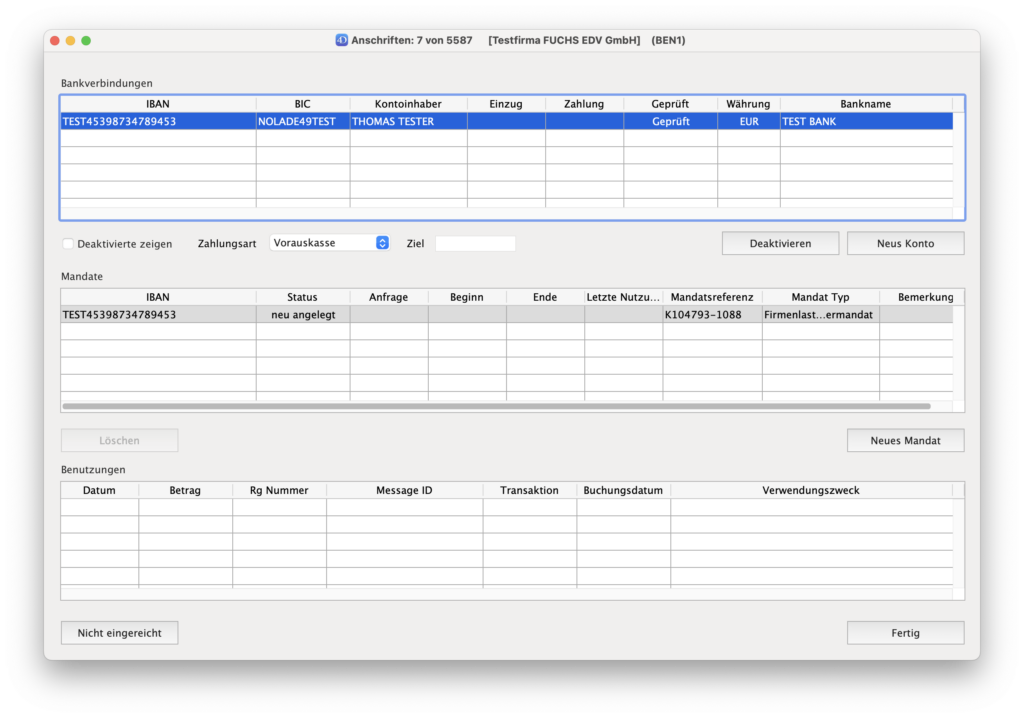Sort by Mandatsreferenz column header
Image resolution: width=1024 pixels, height=718 pixels.
tap(711, 297)
